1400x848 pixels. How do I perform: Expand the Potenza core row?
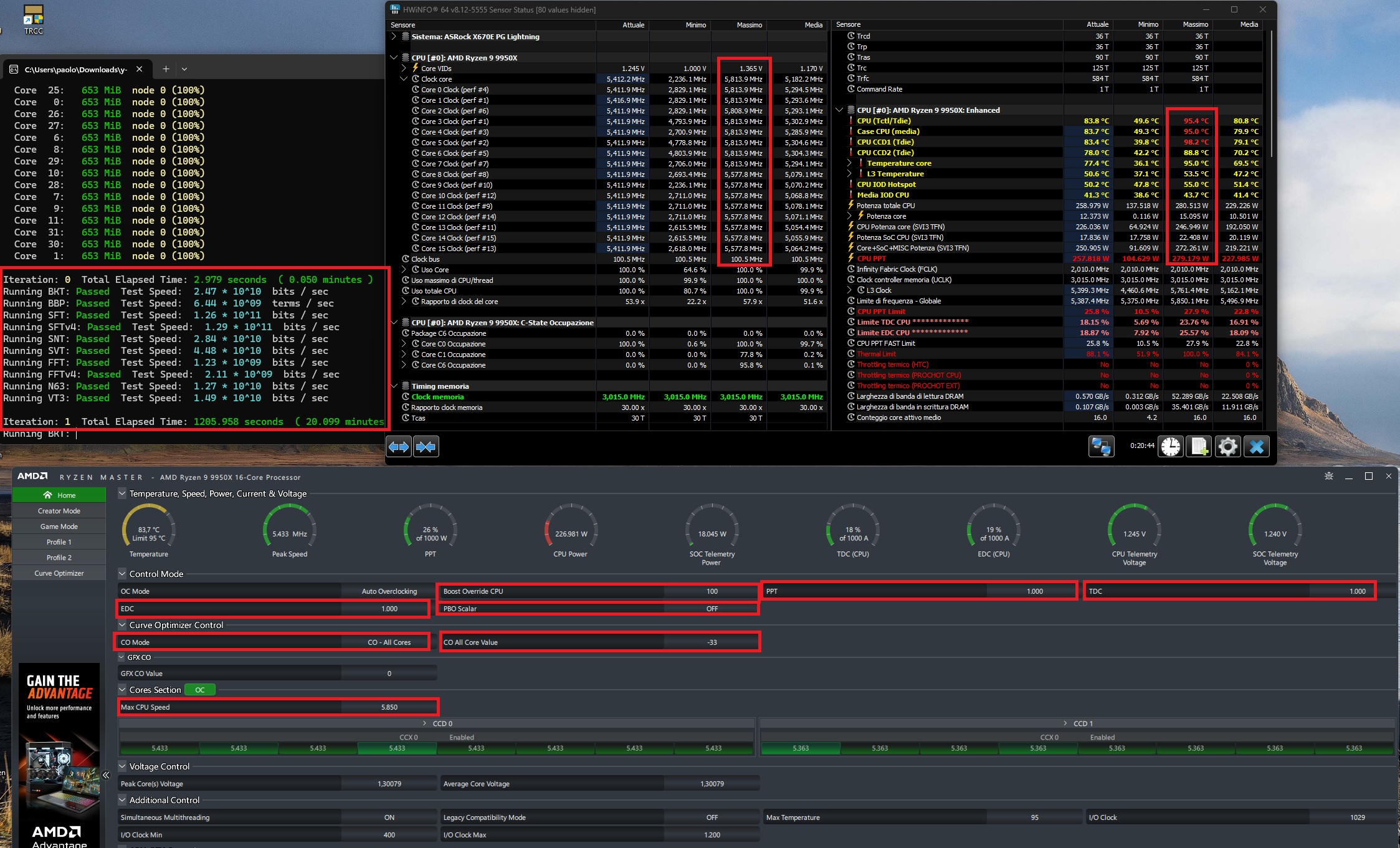[849, 216]
